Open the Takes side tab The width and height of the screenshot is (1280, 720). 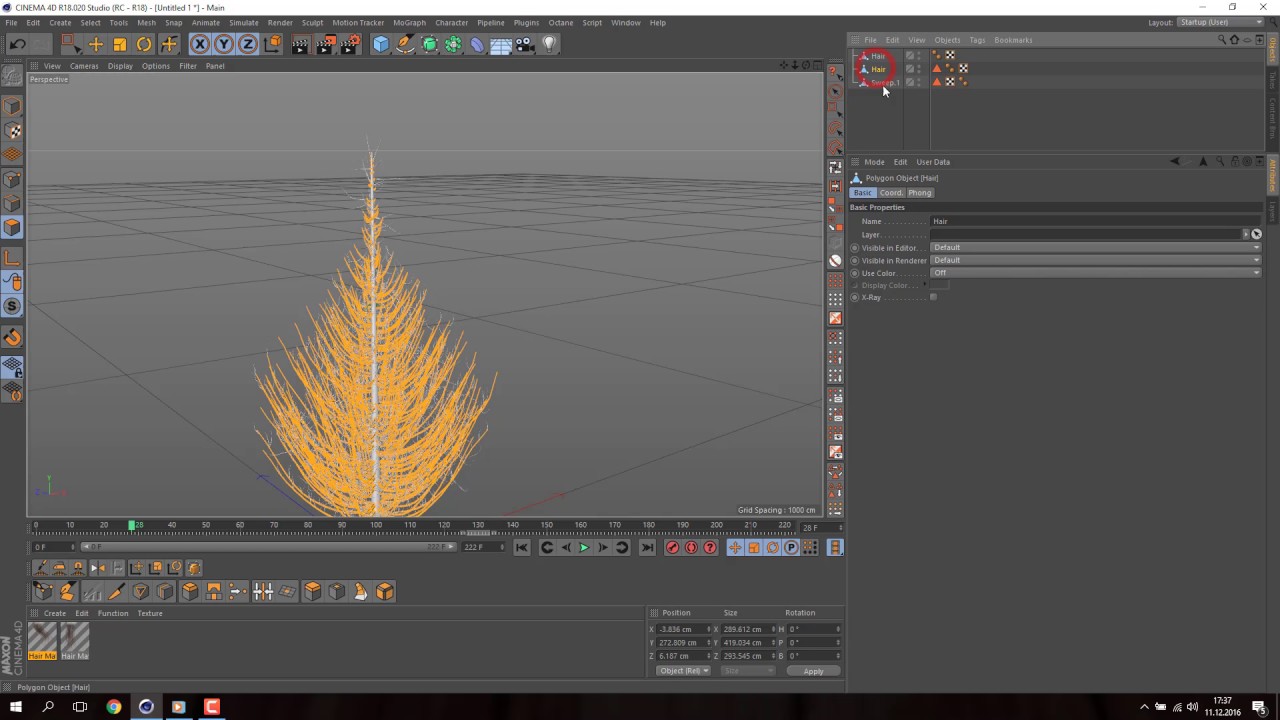(x=1273, y=80)
